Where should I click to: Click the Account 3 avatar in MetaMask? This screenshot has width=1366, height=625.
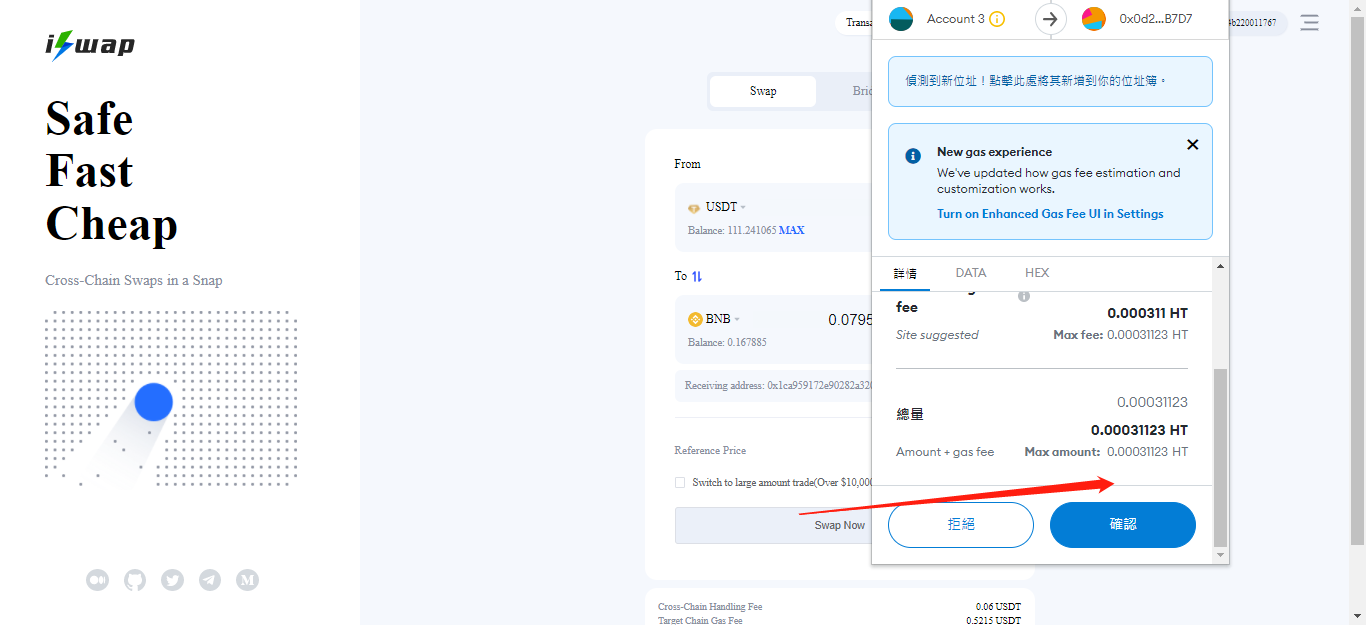coord(901,19)
